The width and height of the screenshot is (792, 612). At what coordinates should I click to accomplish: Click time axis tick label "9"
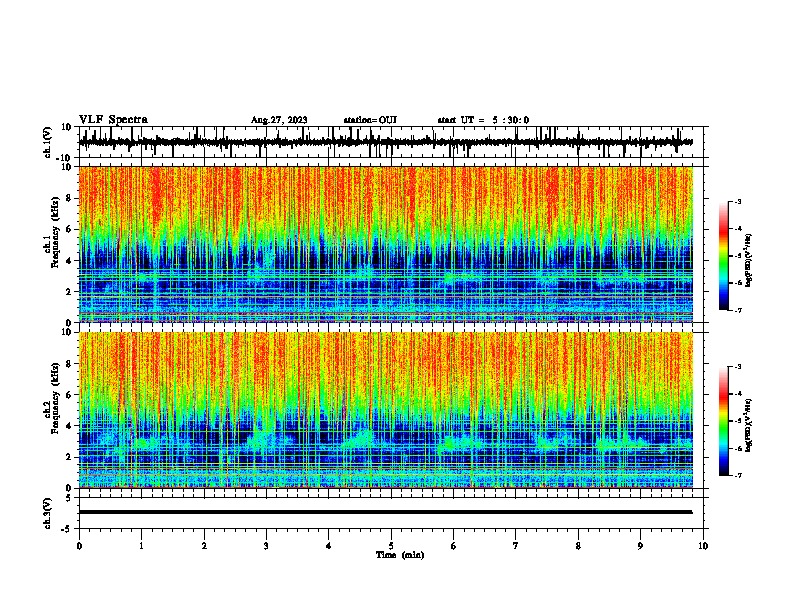pos(640,546)
